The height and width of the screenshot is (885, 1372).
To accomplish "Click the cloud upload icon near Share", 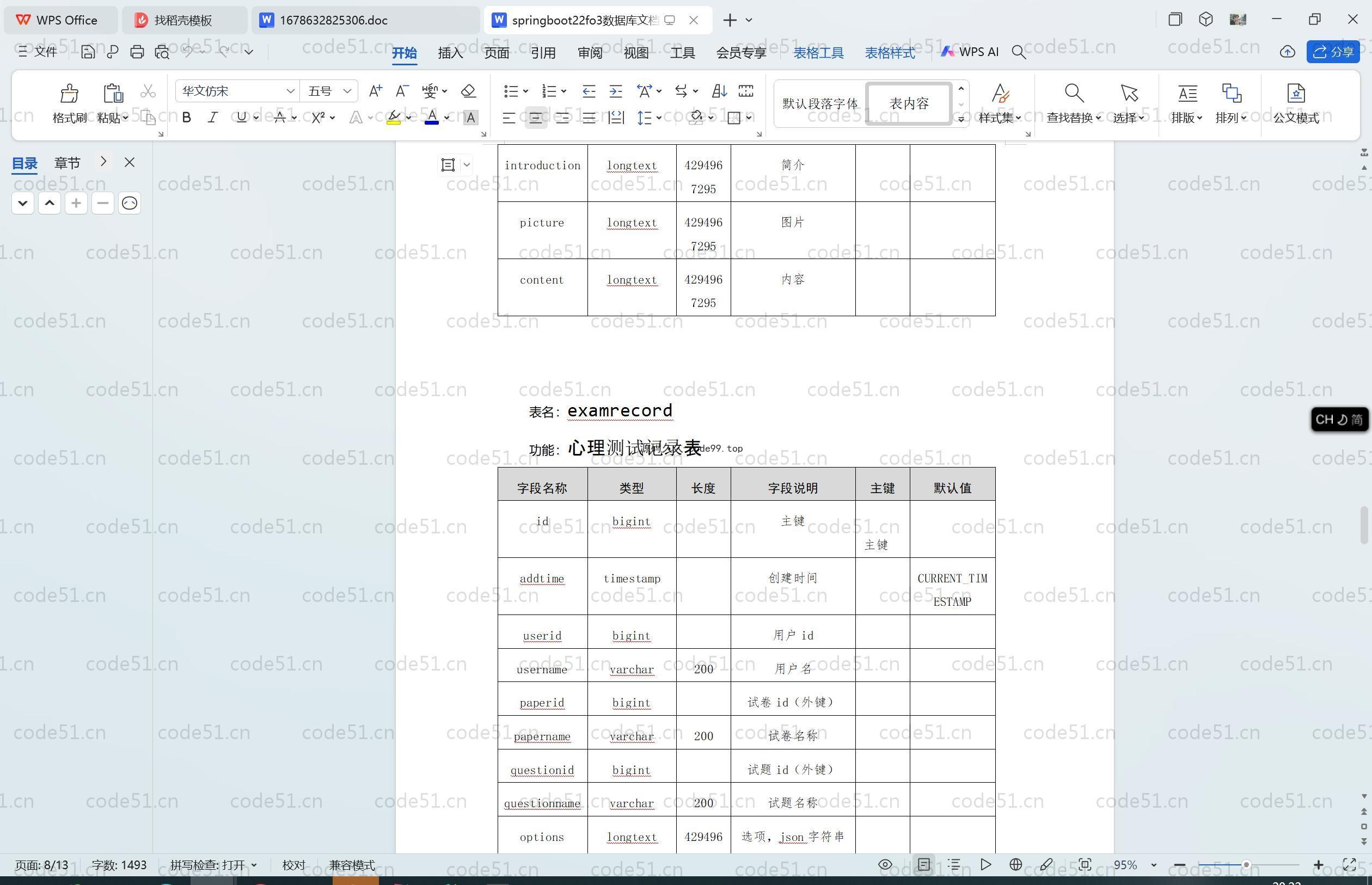I will [1288, 52].
